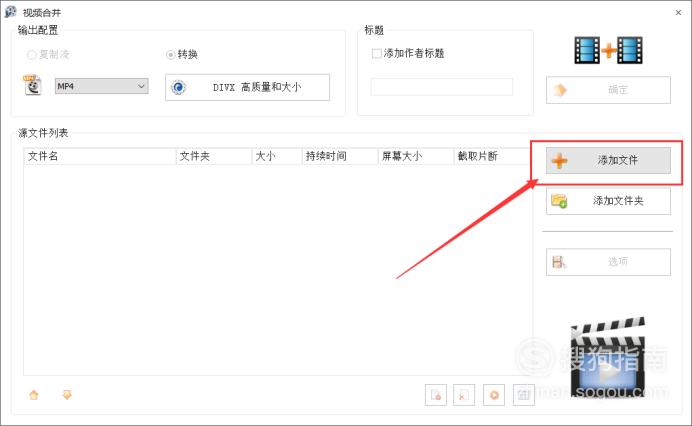Sort by 文件夹 column header
The height and width of the screenshot is (426, 692).
coord(214,156)
